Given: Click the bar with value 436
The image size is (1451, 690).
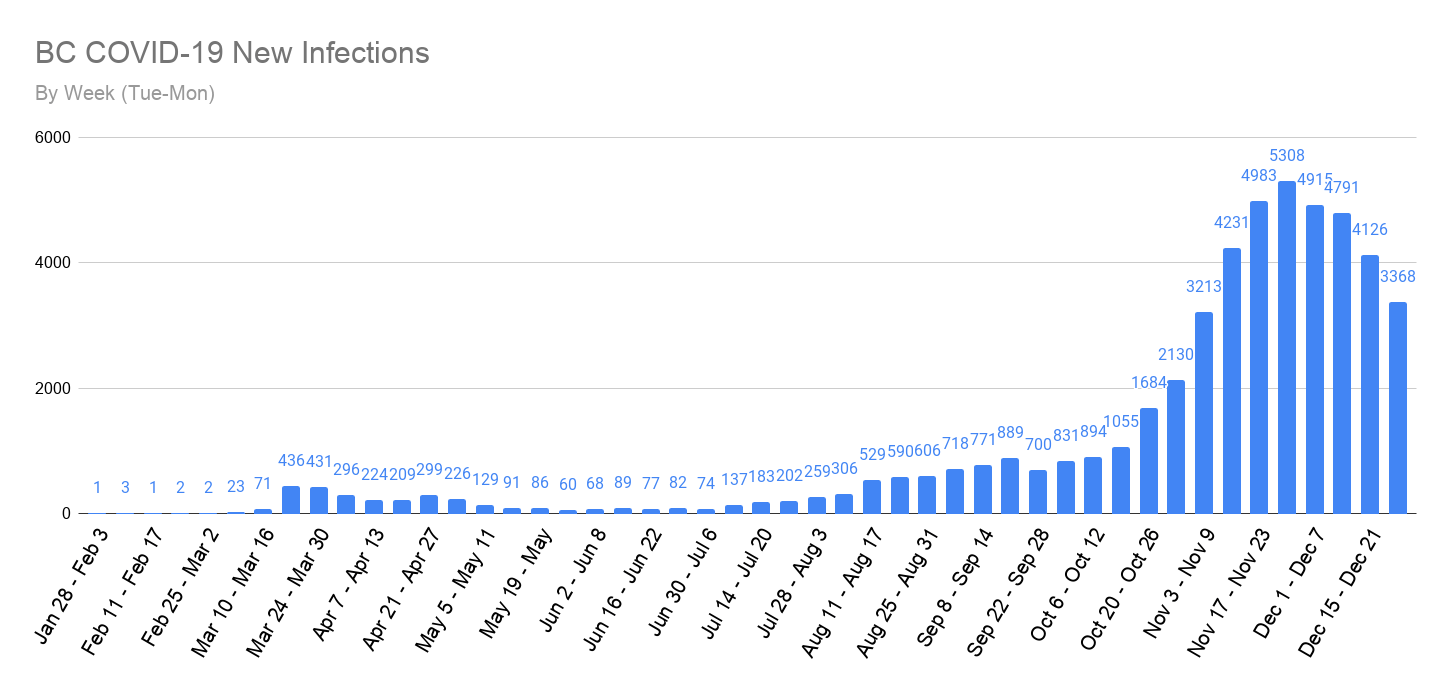Looking at the screenshot, I should click(x=291, y=501).
